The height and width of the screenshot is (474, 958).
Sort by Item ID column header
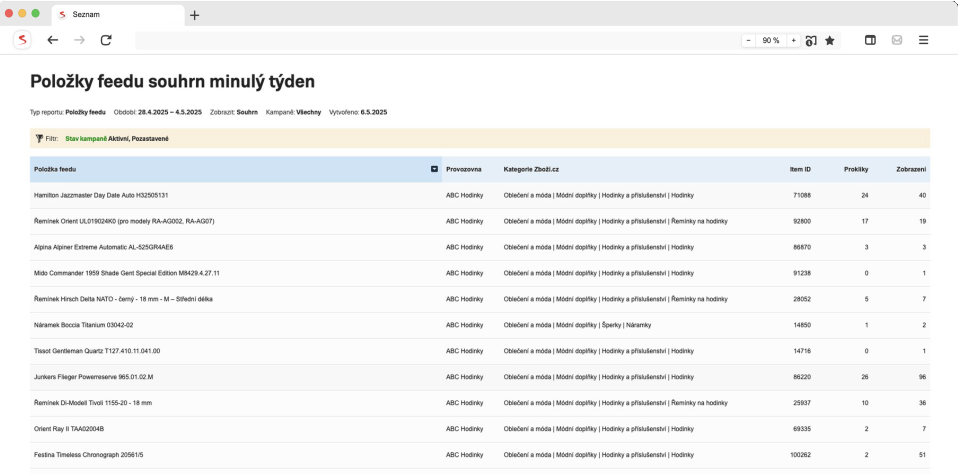tap(800, 169)
